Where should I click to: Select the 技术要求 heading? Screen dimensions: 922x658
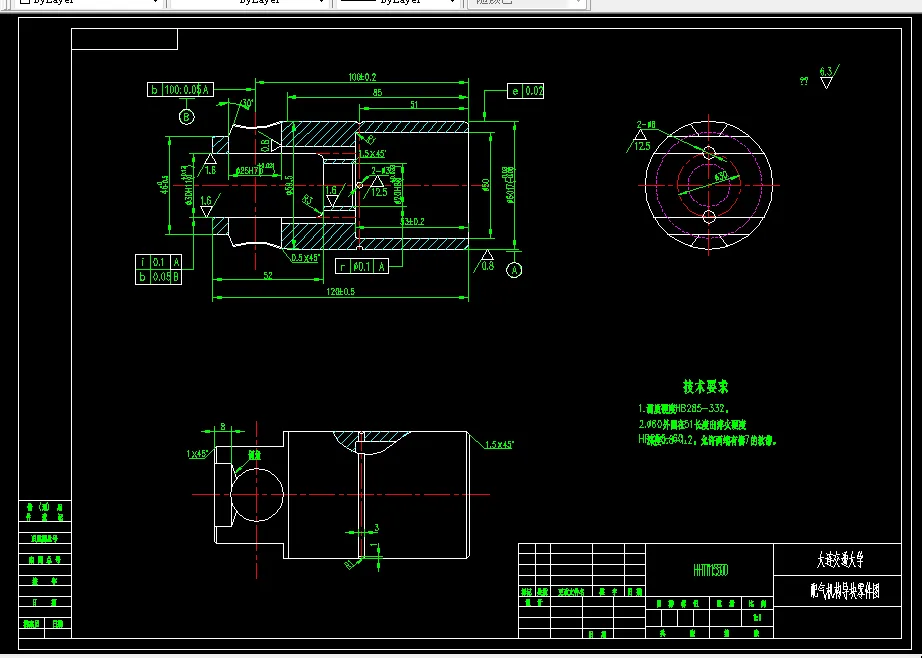coord(706,387)
